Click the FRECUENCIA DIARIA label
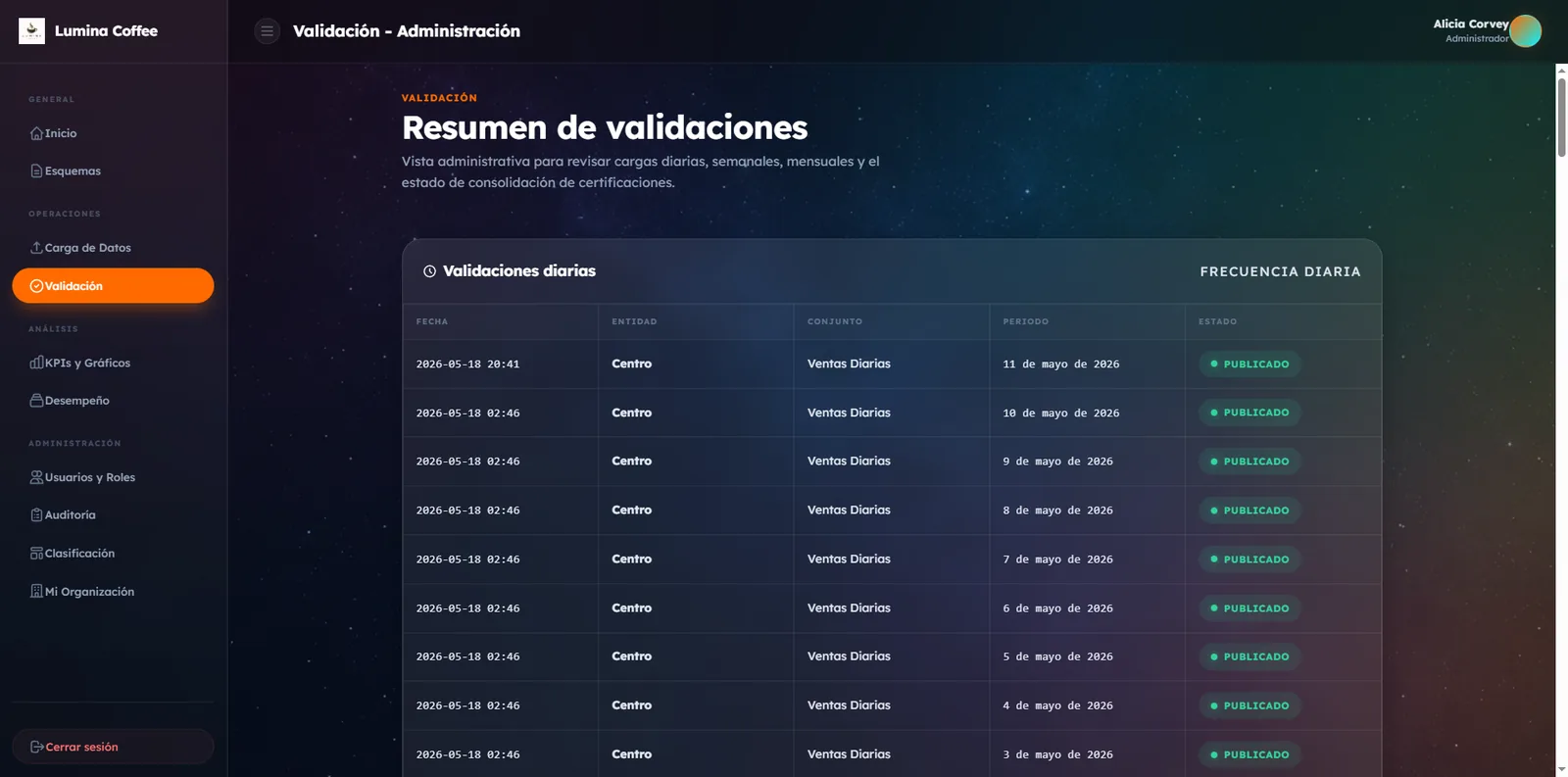This screenshot has width=1568, height=777. [x=1280, y=271]
